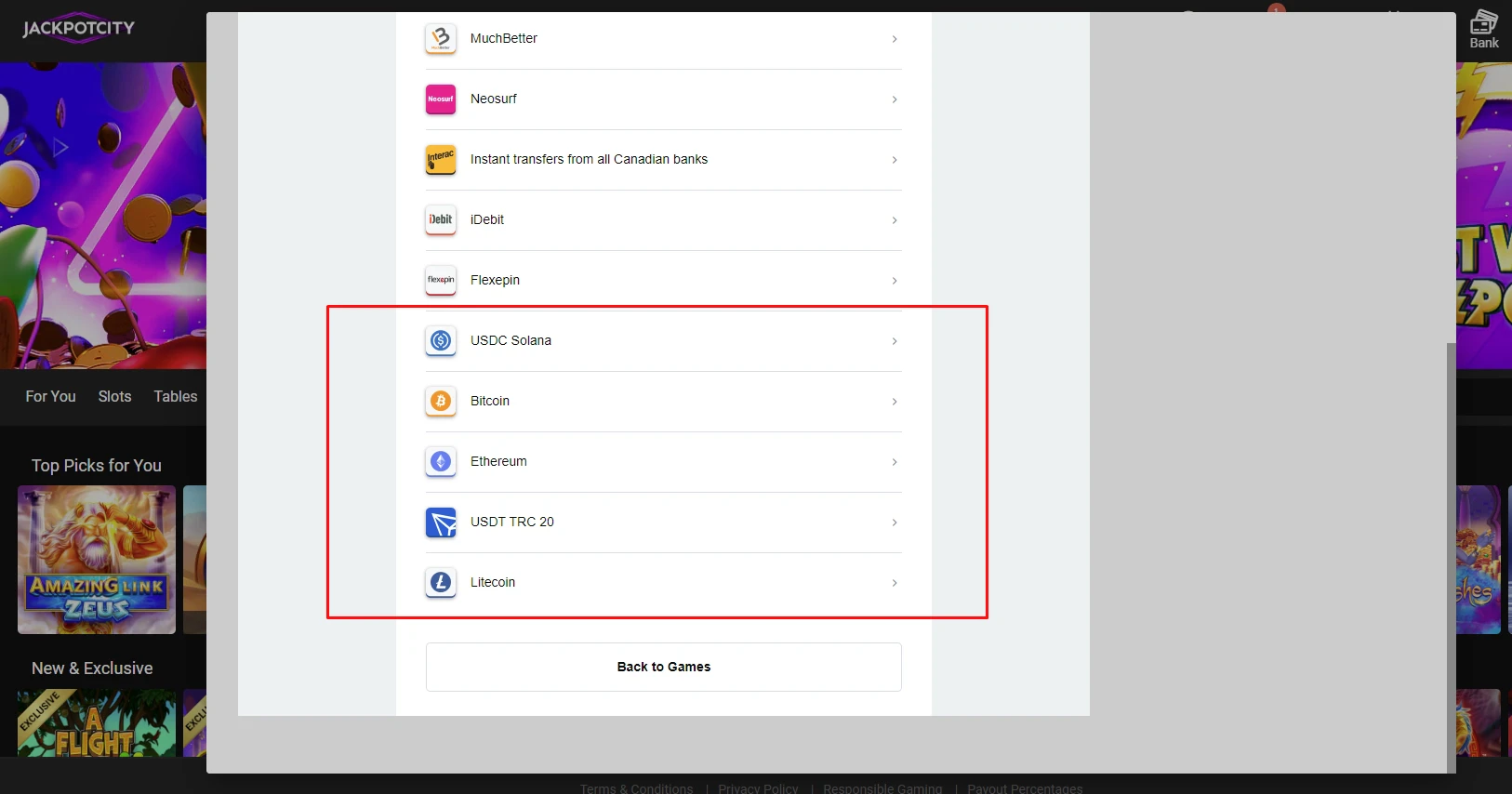The height and width of the screenshot is (794, 1512).
Task: Select Instant transfers from all Canadian banks
Action: pos(589,159)
